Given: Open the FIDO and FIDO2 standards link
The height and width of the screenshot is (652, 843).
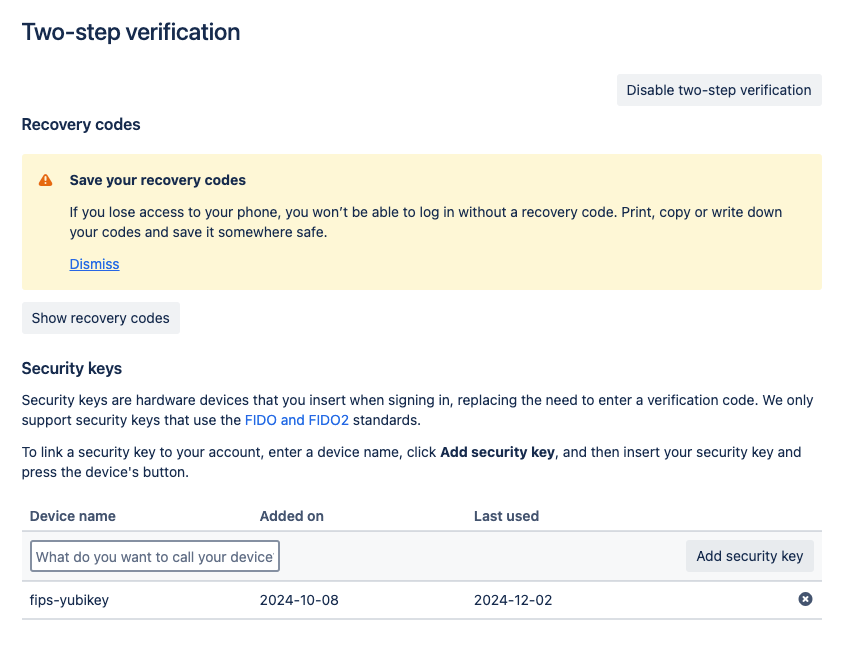Looking at the screenshot, I should pyautogui.click(x=296, y=420).
